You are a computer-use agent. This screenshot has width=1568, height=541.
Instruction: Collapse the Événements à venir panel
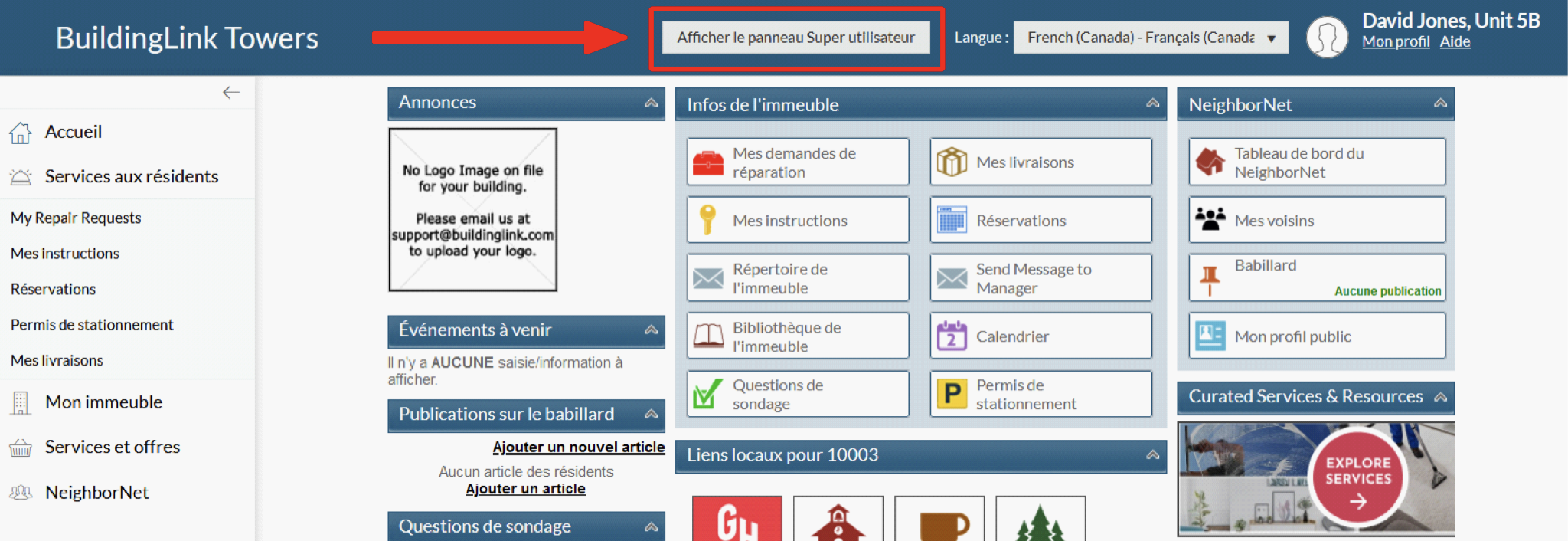click(651, 330)
